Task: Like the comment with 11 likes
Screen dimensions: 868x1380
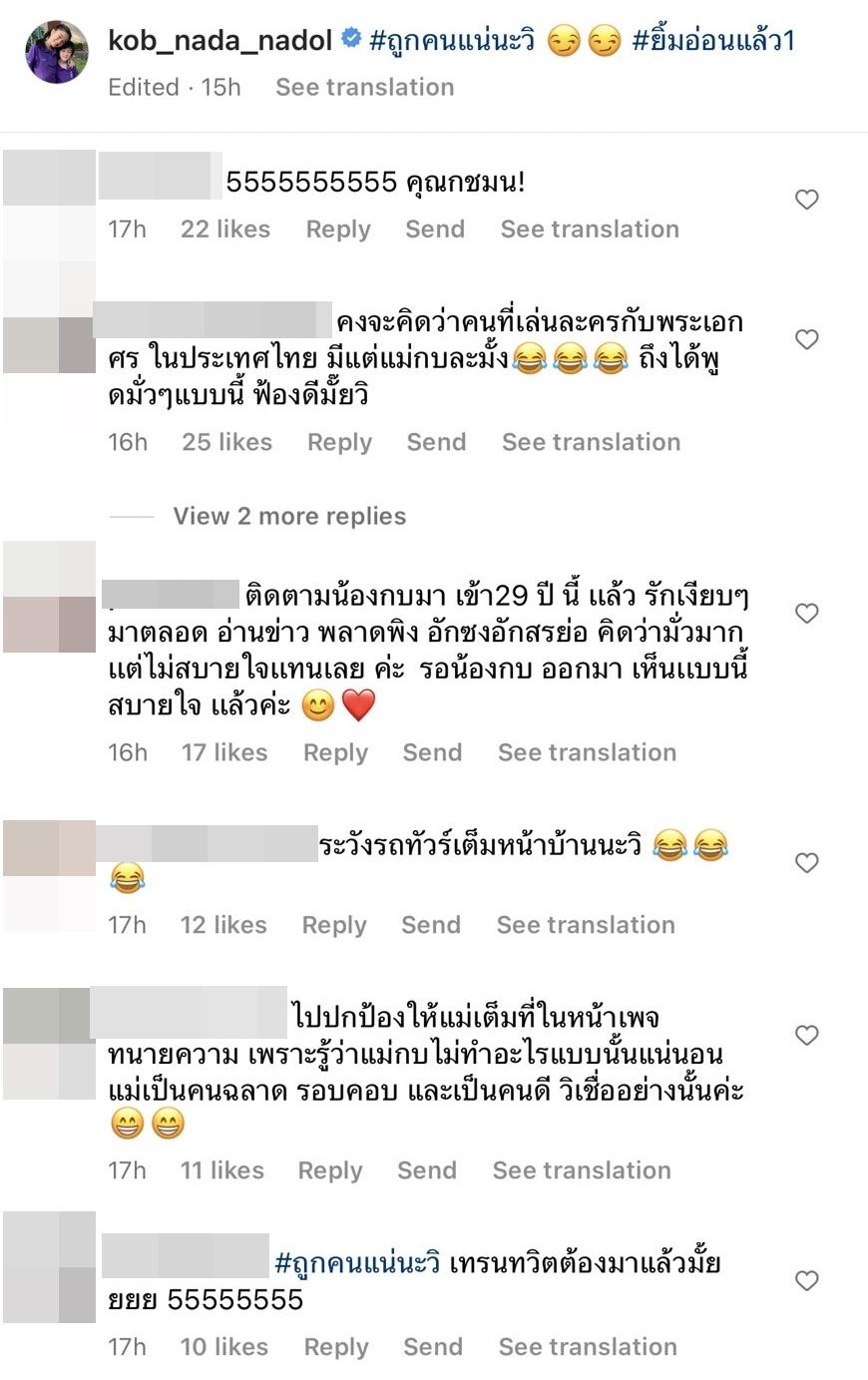Action: [x=806, y=1035]
